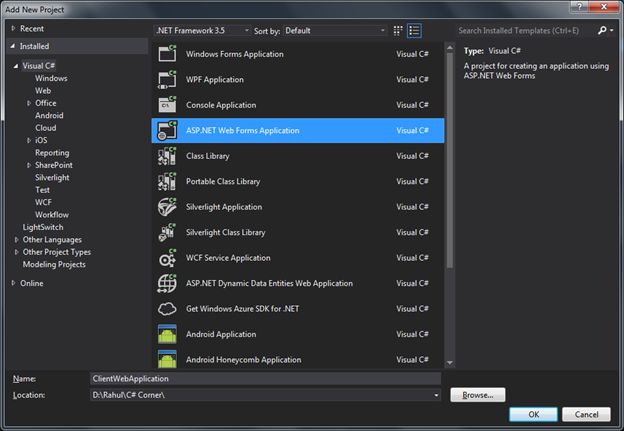The width and height of the screenshot is (624, 431).
Task: Expand the Office tree node
Action: pos(29,103)
